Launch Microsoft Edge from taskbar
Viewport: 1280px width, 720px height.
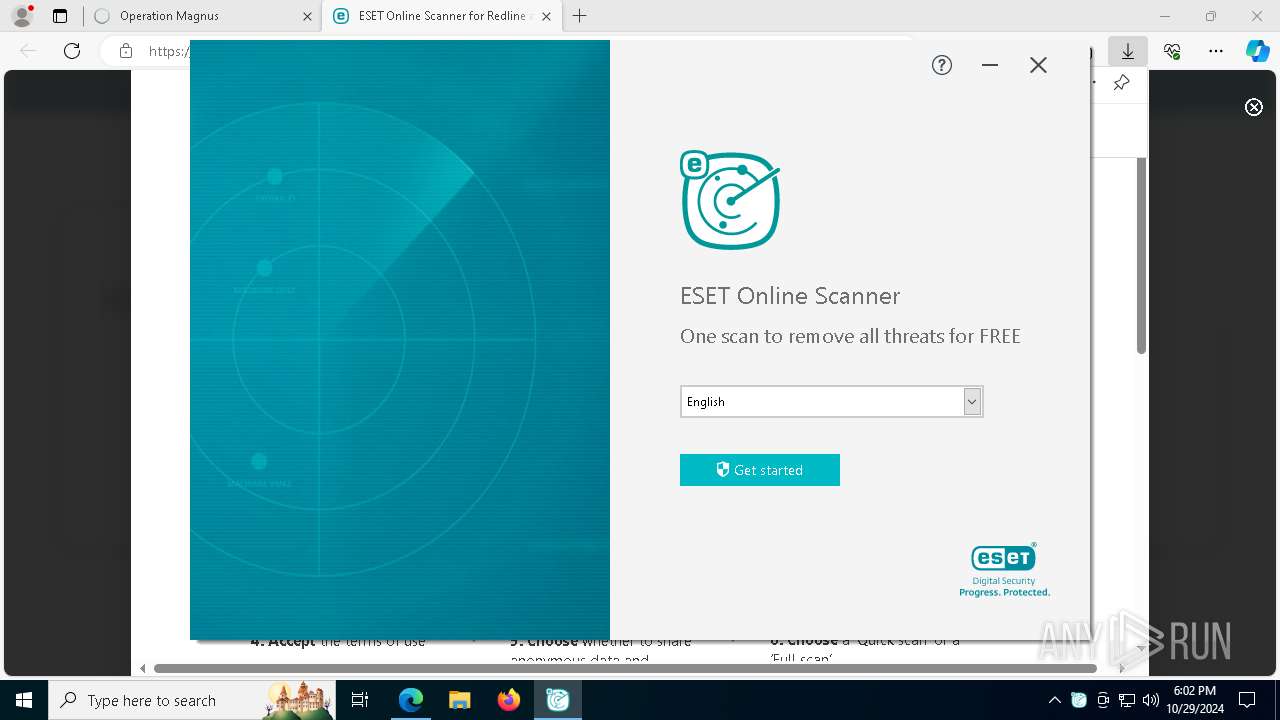coord(411,700)
